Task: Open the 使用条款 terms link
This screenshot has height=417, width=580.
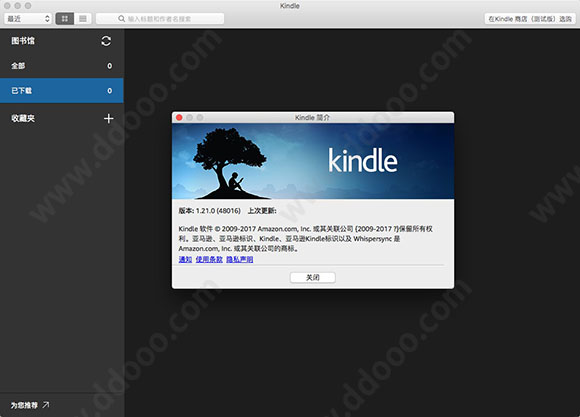Action: pyautogui.click(x=209, y=259)
